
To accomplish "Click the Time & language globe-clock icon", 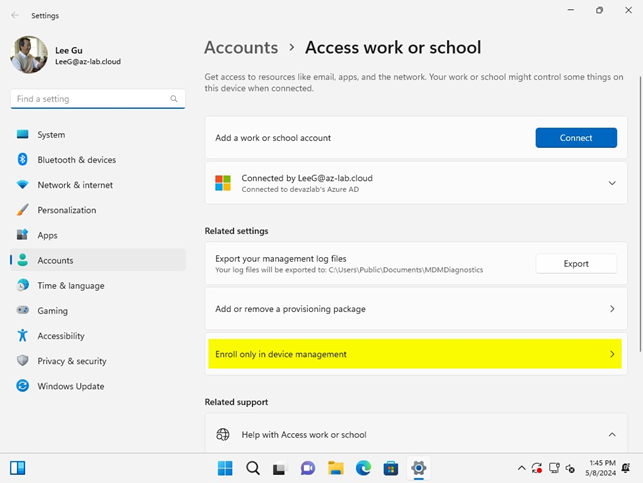I will [x=23, y=285].
